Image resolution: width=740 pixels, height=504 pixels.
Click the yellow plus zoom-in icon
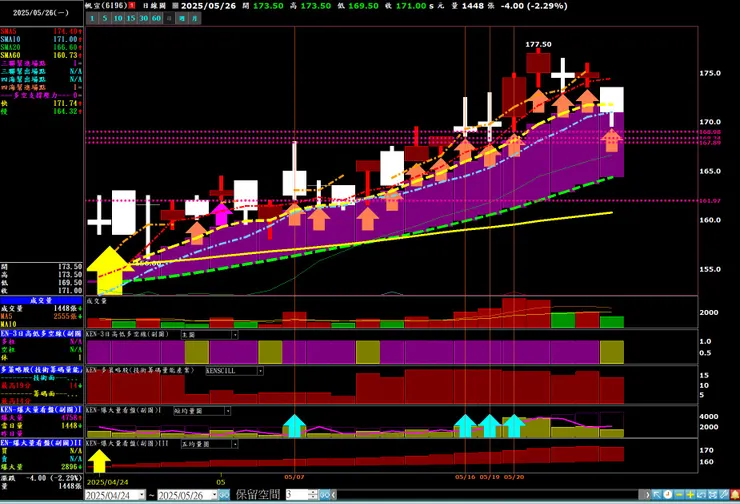tap(690, 495)
